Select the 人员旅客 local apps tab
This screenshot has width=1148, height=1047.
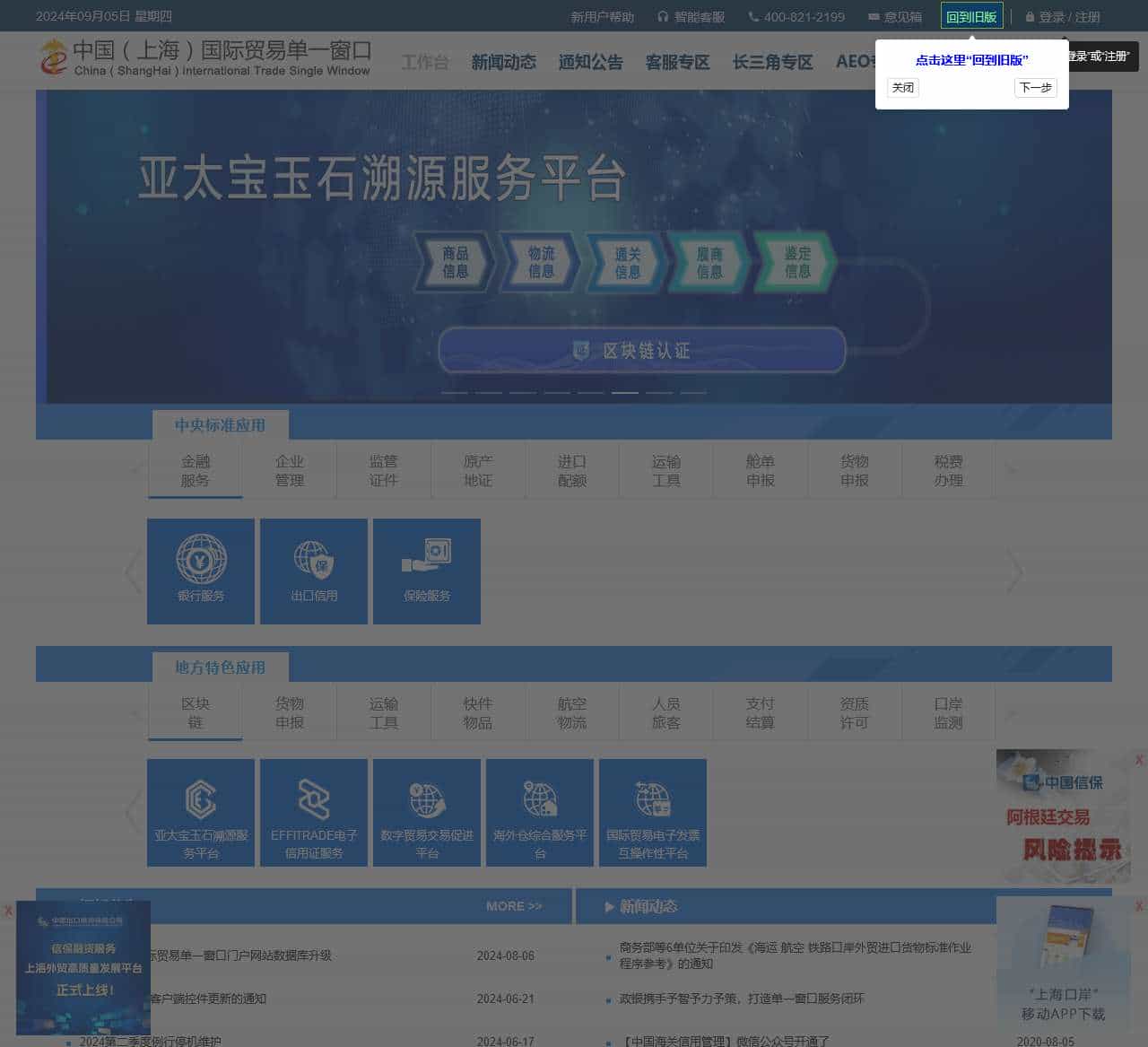666,713
